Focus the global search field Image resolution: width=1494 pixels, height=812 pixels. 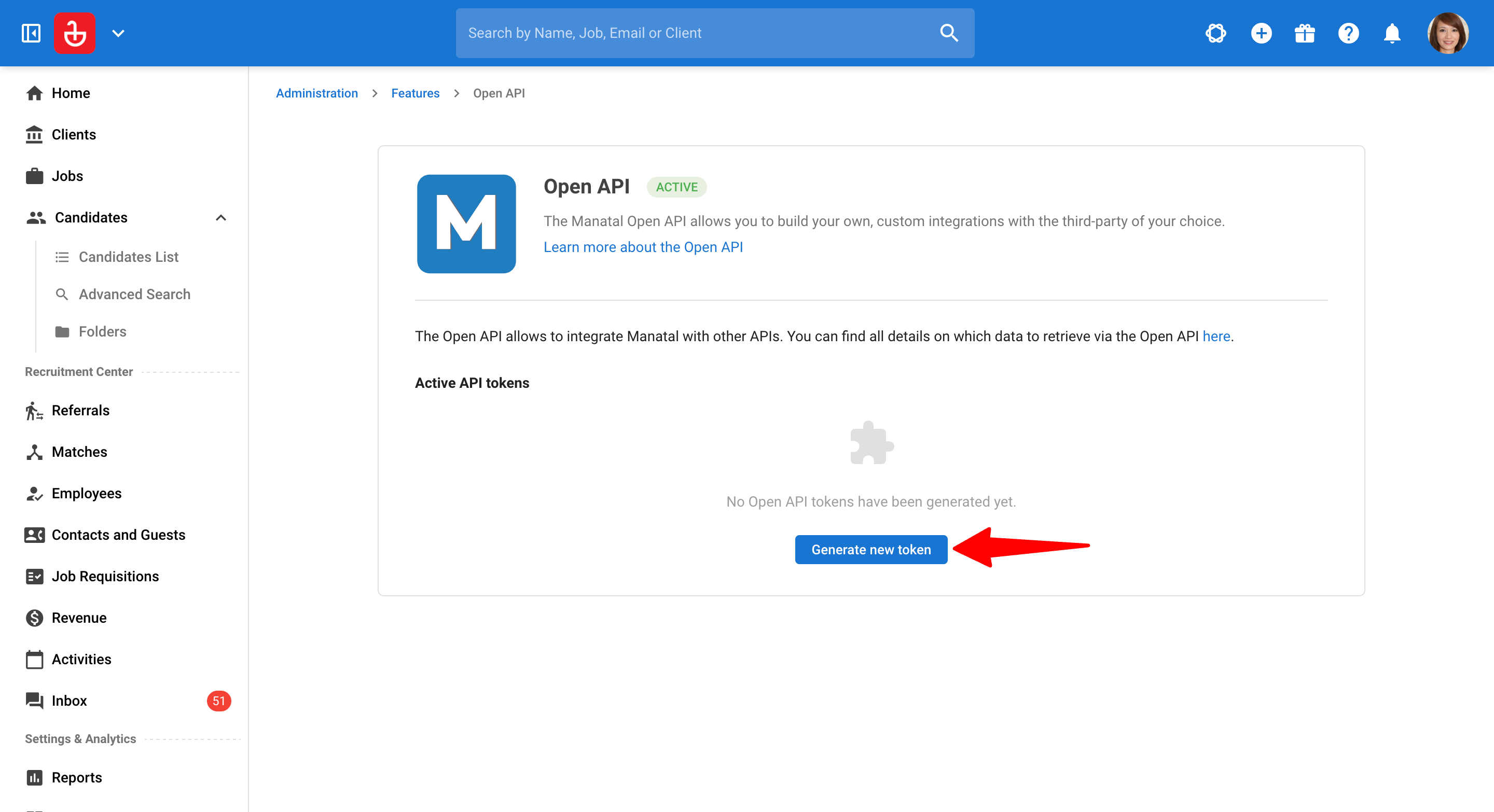714,33
